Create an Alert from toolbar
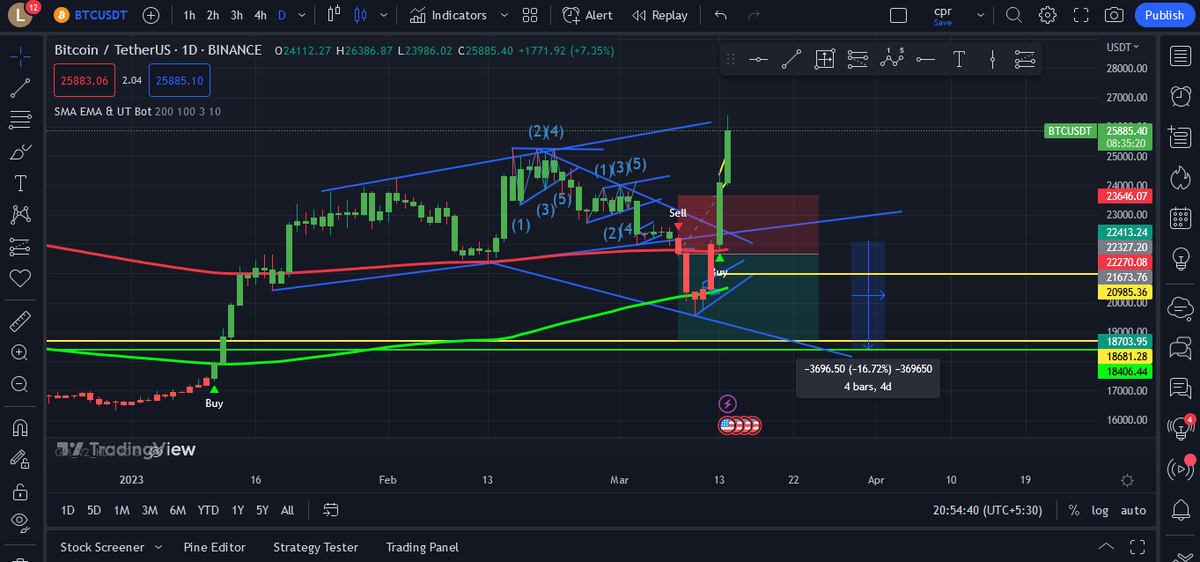The image size is (1200, 562). pos(587,15)
